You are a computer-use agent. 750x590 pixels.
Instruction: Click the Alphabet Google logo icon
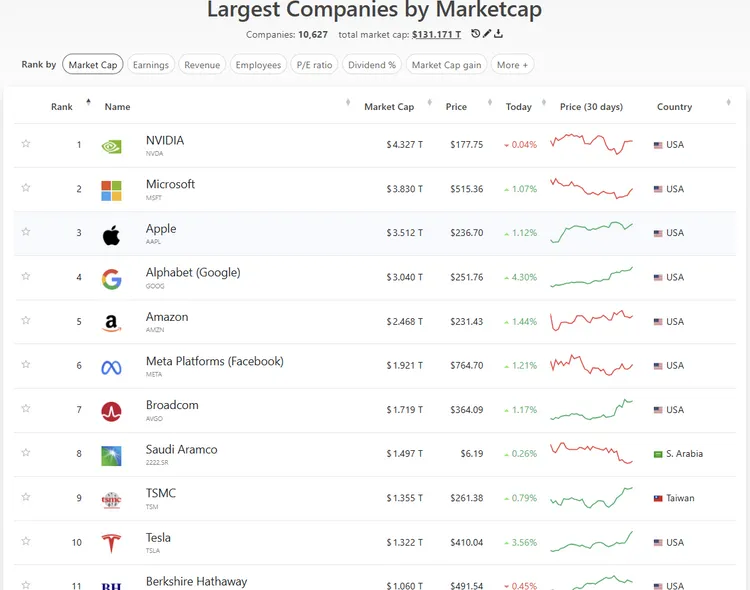click(111, 279)
